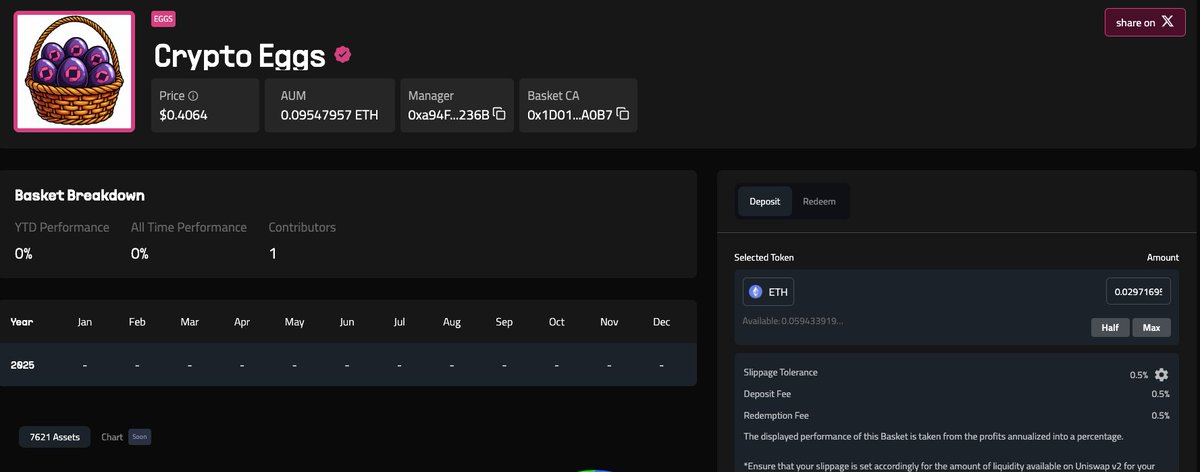The height and width of the screenshot is (472, 1200).
Task: Copy the Basket CA address
Action: pos(623,115)
